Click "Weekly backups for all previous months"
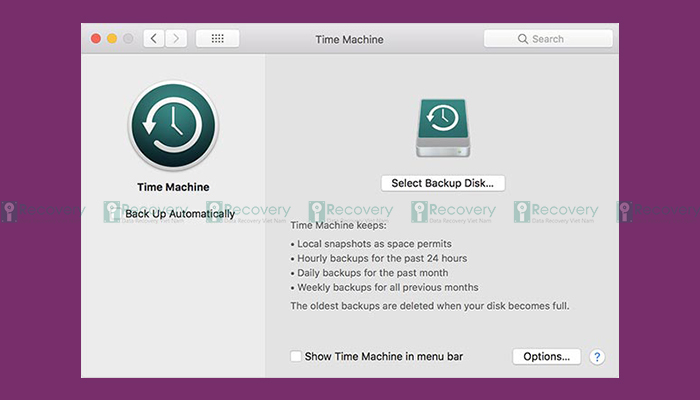Image resolution: width=700 pixels, height=400 pixels. coord(388,288)
